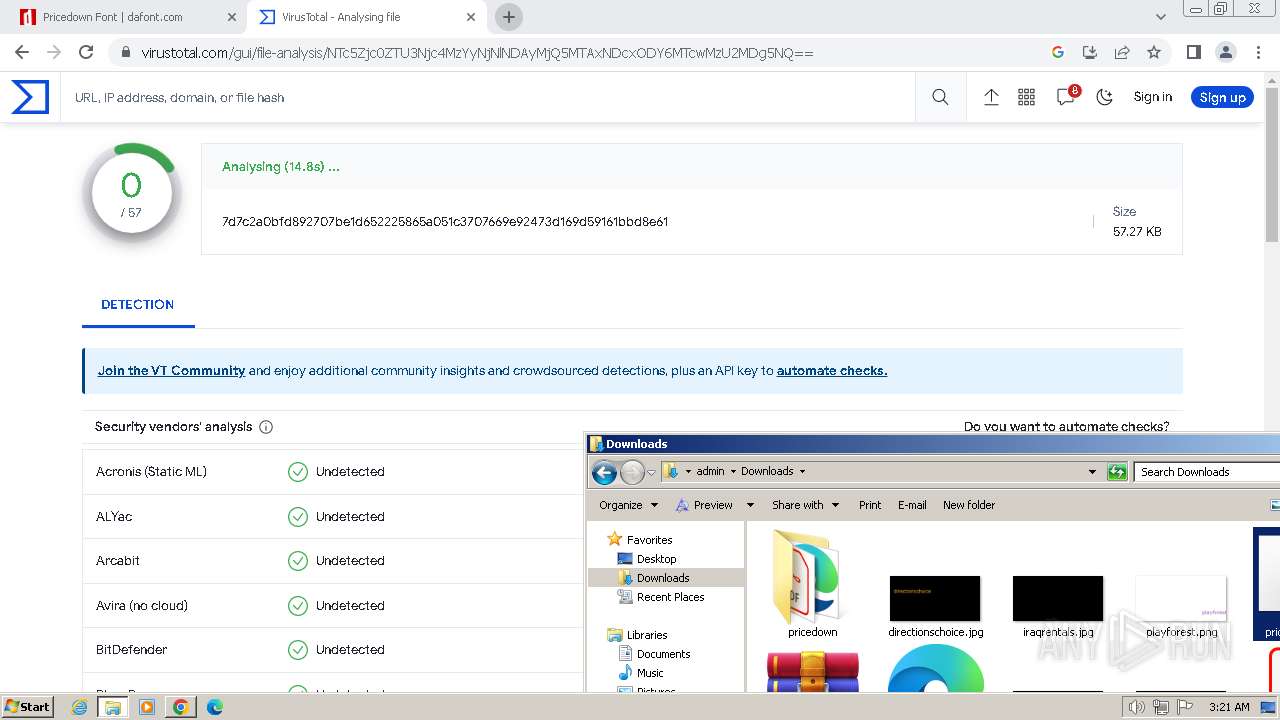Open the Chrome three-dot menu
Viewport: 1280px width, 720px height.
click(x=1257, y=52)
